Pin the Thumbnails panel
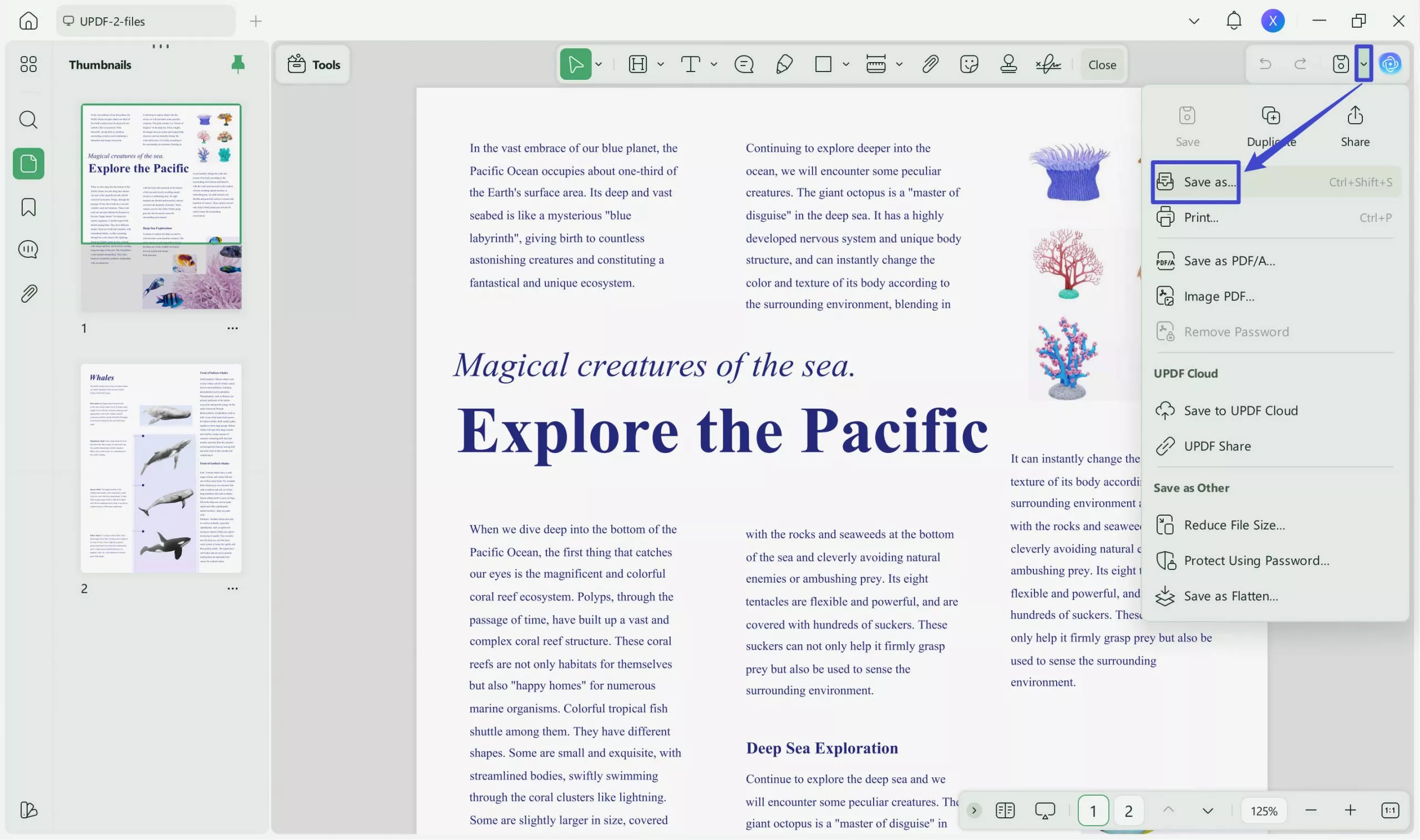 click(x=238, y=64)
